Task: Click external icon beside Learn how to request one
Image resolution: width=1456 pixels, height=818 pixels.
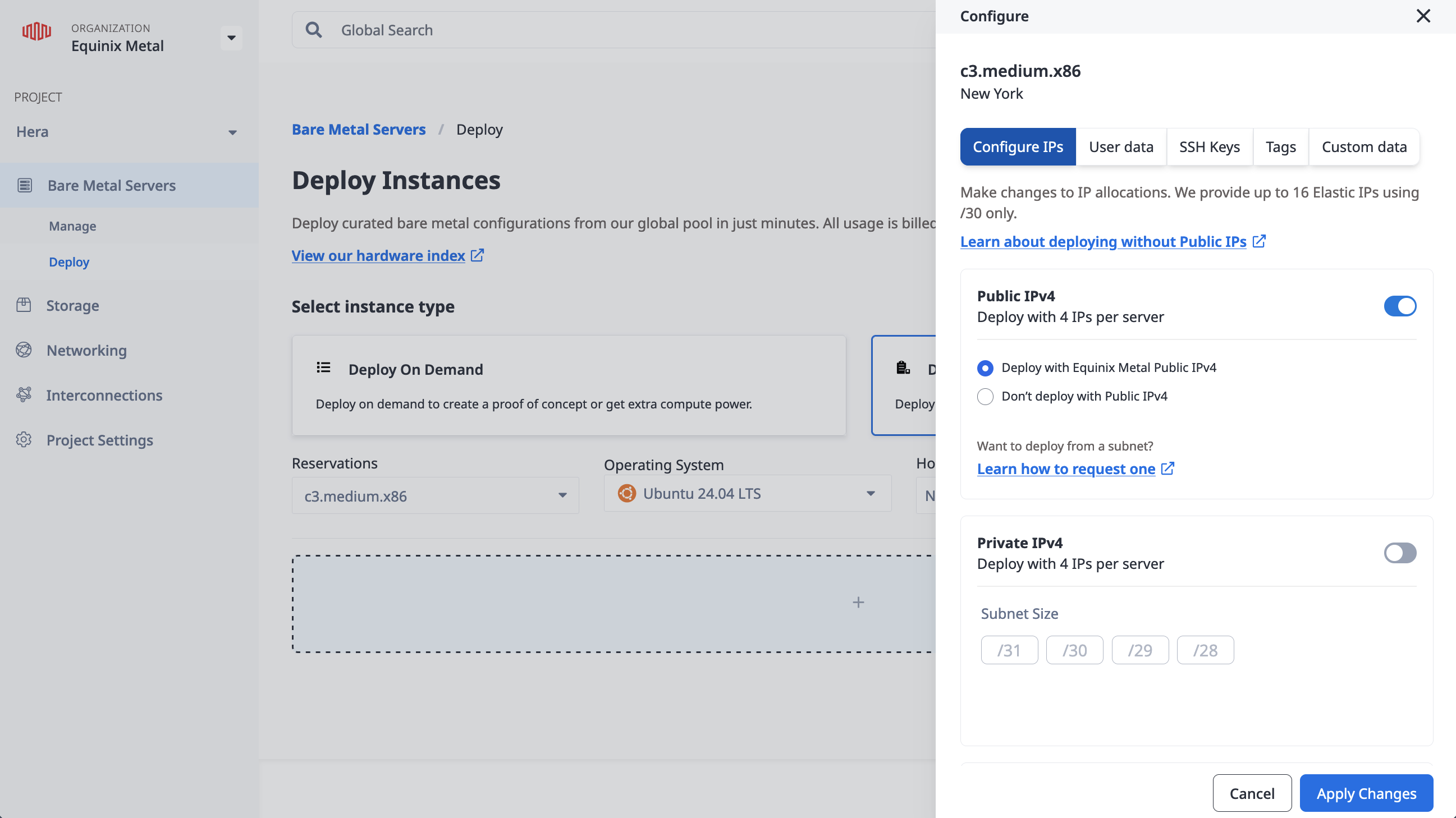Action: [x=1167, y=468]
